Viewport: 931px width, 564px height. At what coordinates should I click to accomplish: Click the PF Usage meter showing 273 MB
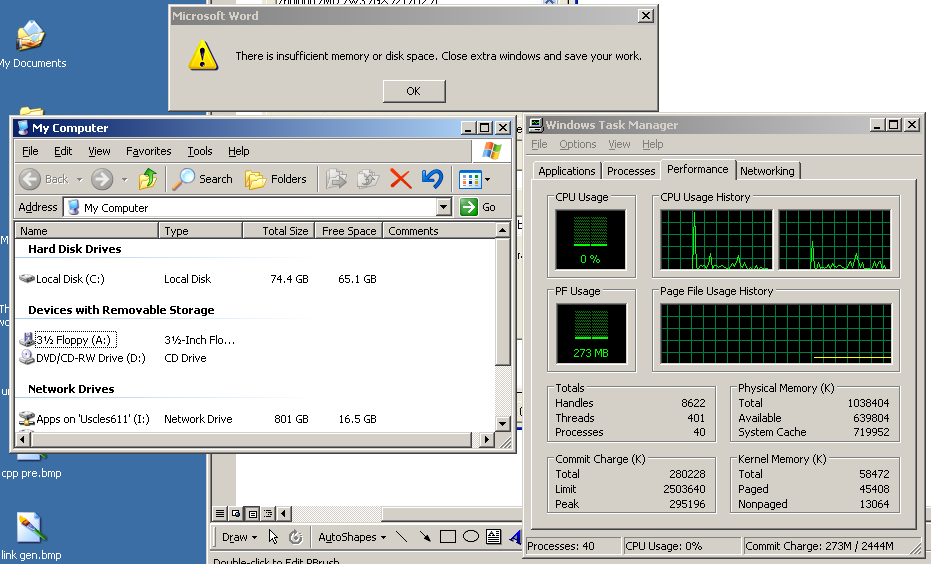[x=591, y=334]
